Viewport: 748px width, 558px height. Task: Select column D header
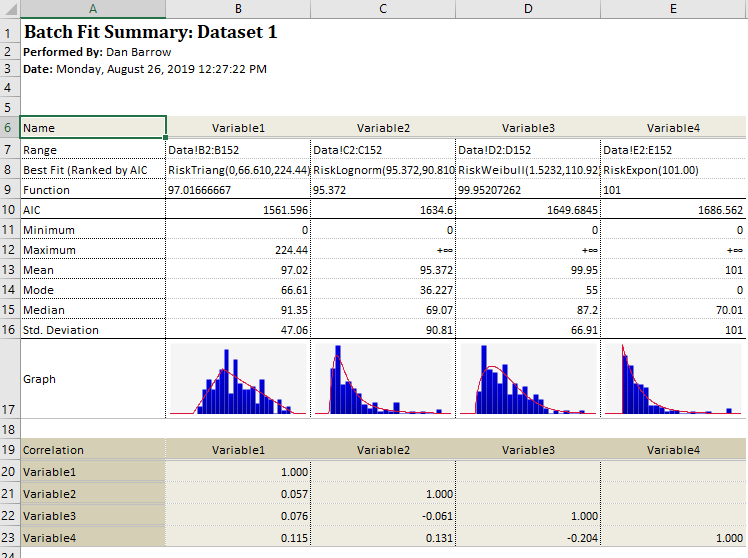(x=527, y=8)
